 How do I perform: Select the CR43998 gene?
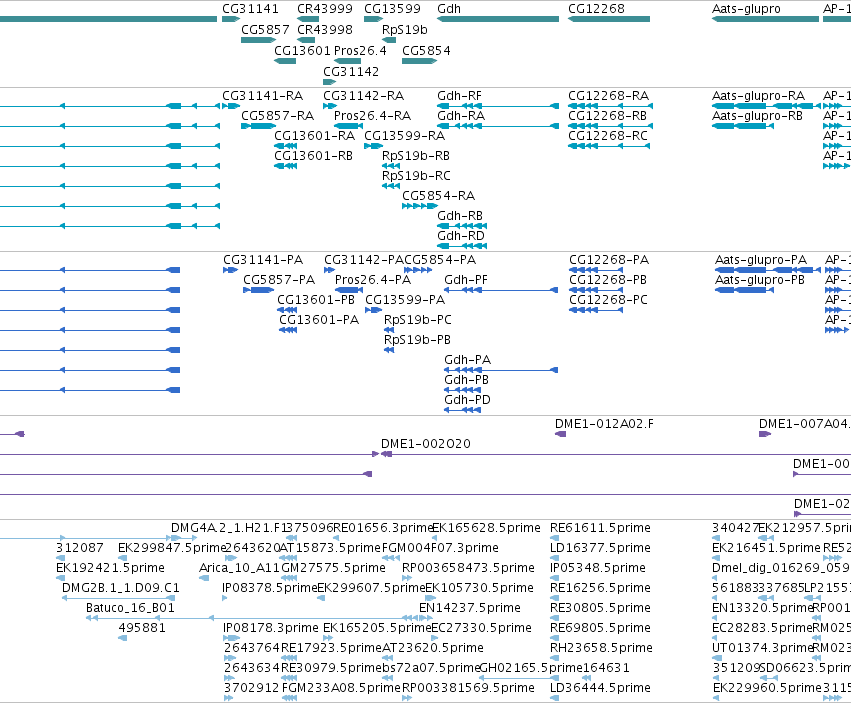(x=306, y=40)
